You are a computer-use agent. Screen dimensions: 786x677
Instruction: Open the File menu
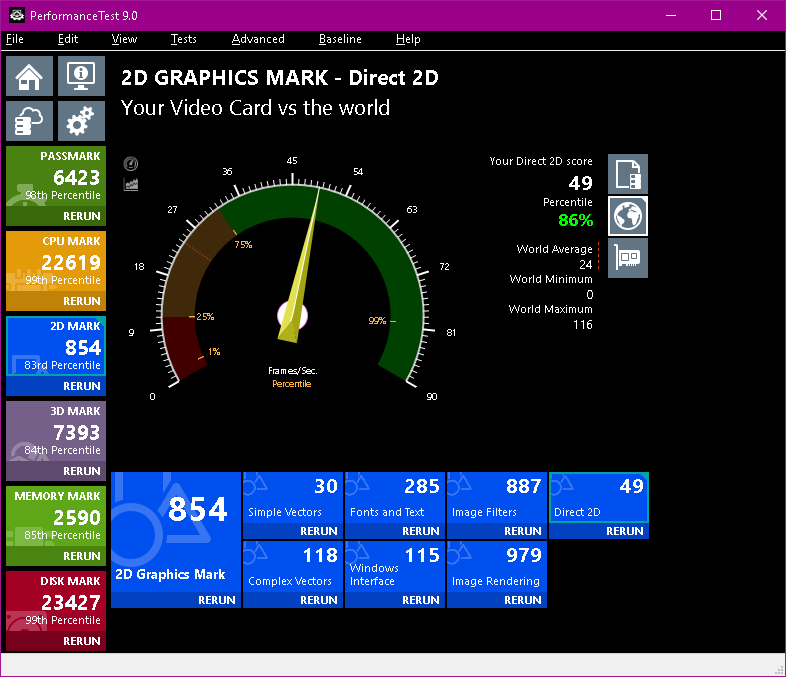pyautogui.click(x=15, y=39)
